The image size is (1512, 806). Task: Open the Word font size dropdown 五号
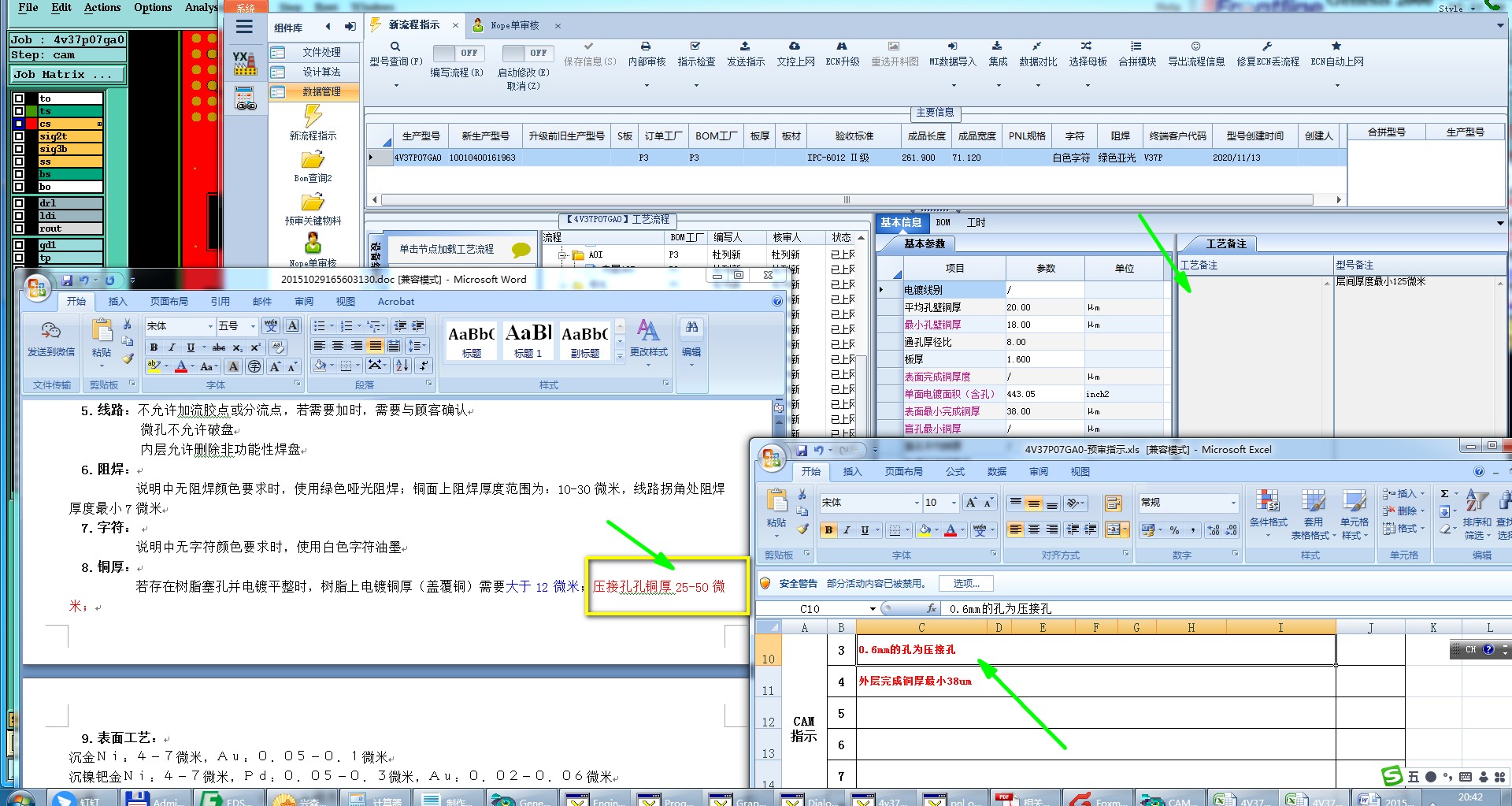(x=253, y=326)
